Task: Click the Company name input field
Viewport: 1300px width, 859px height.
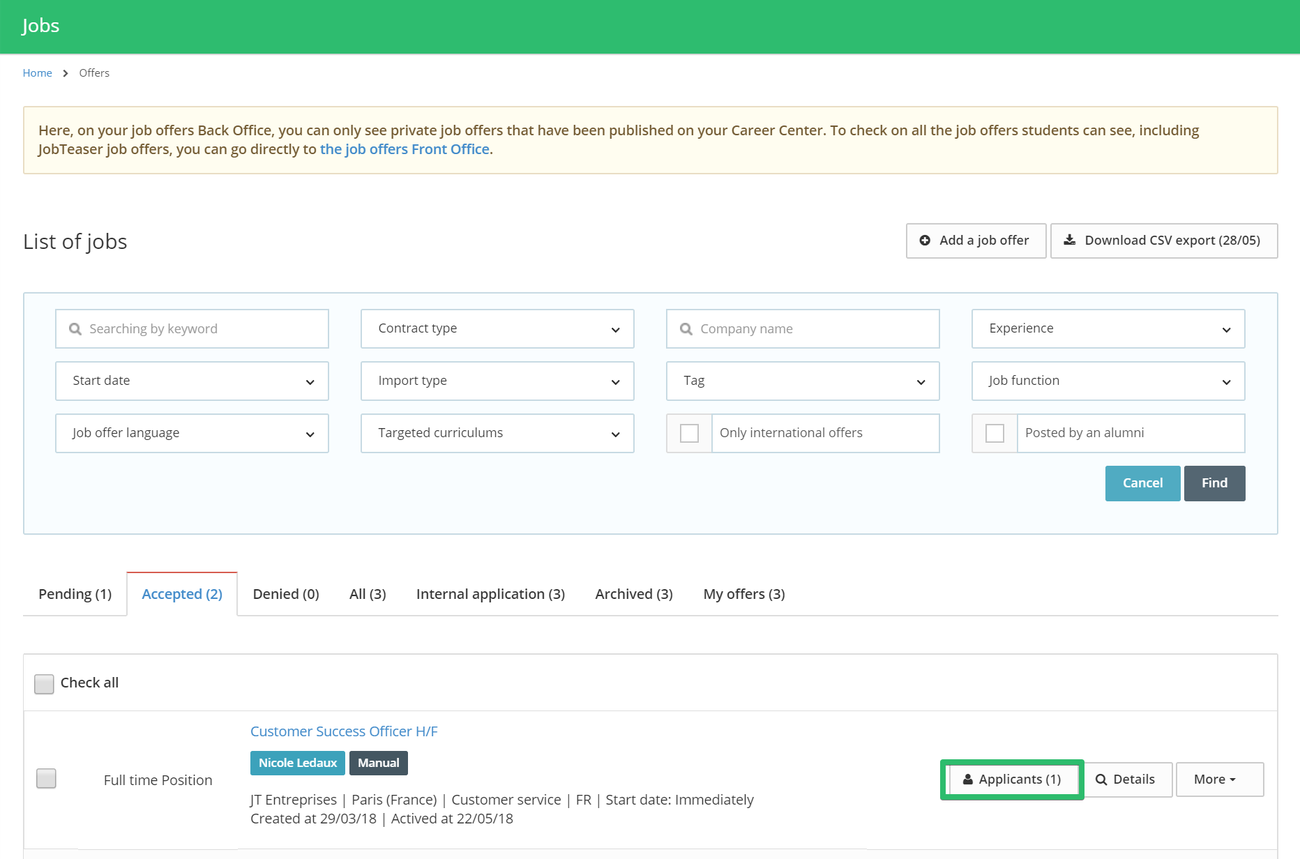Action: click(x=803, y=329)
